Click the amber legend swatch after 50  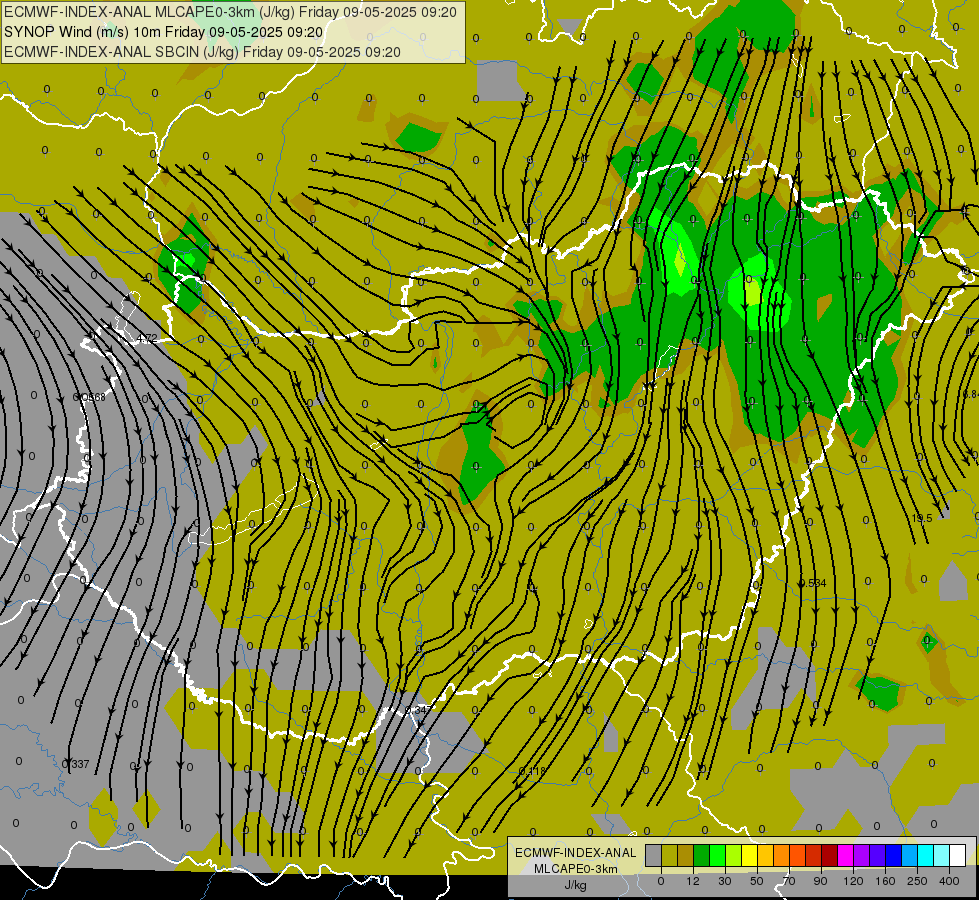click(x=766, y=856)
